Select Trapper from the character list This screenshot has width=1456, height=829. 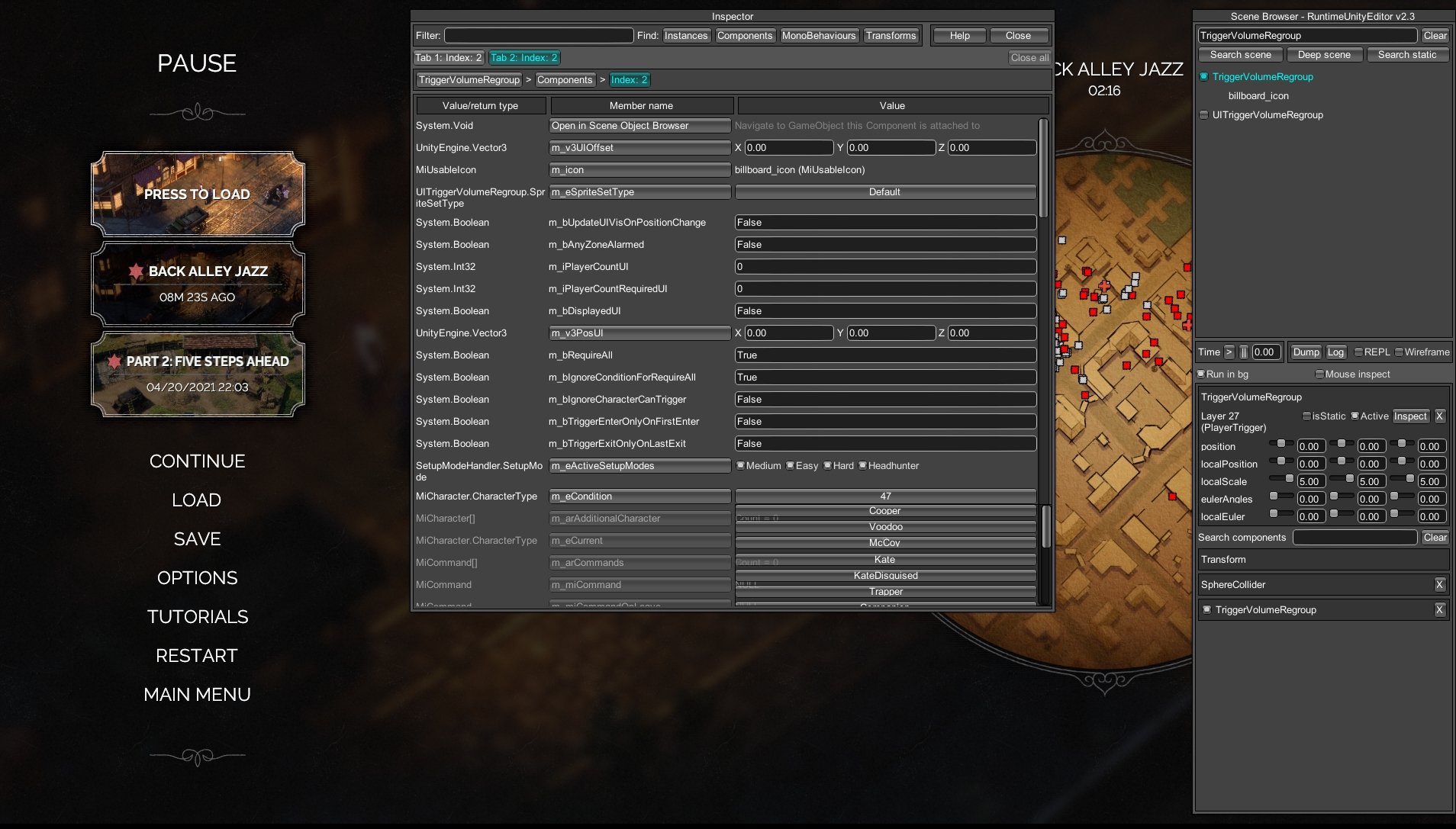pos(885,591)
